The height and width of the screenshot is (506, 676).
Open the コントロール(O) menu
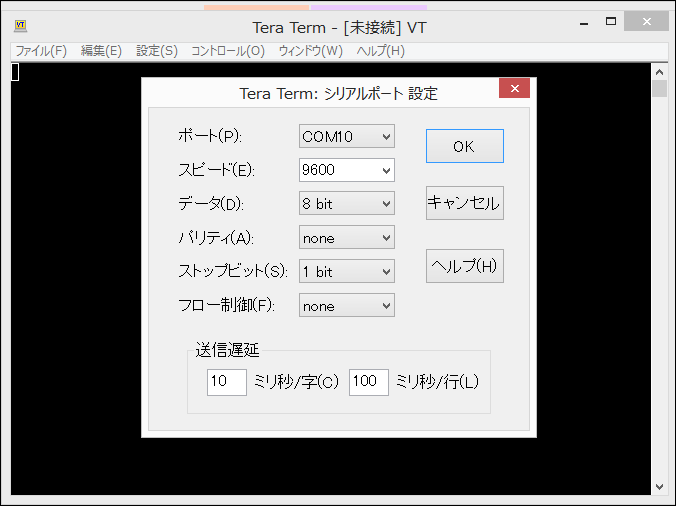(x=228, y=51)
